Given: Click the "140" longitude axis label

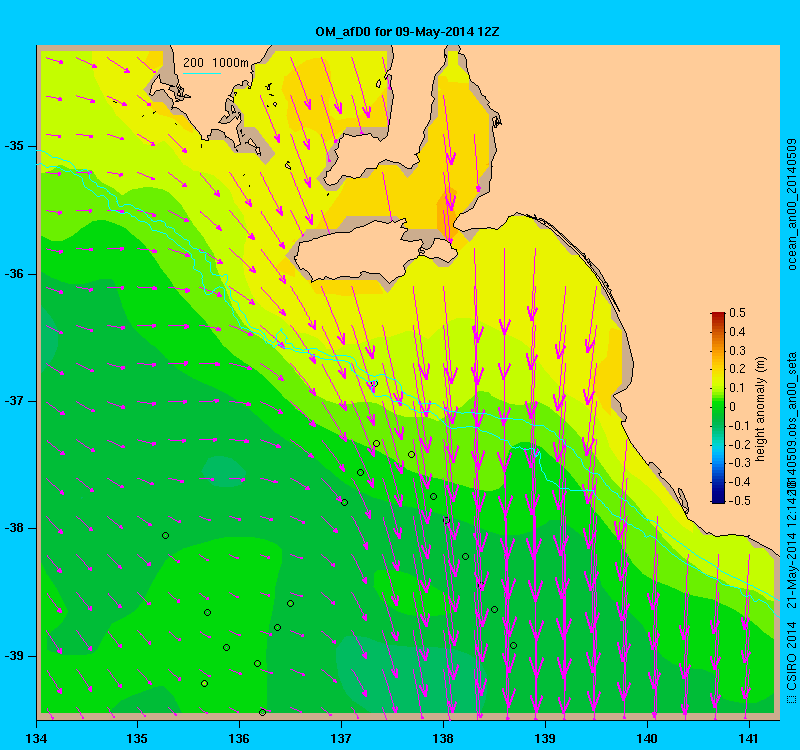Looking at the screenshot, I should coord(647,738).
